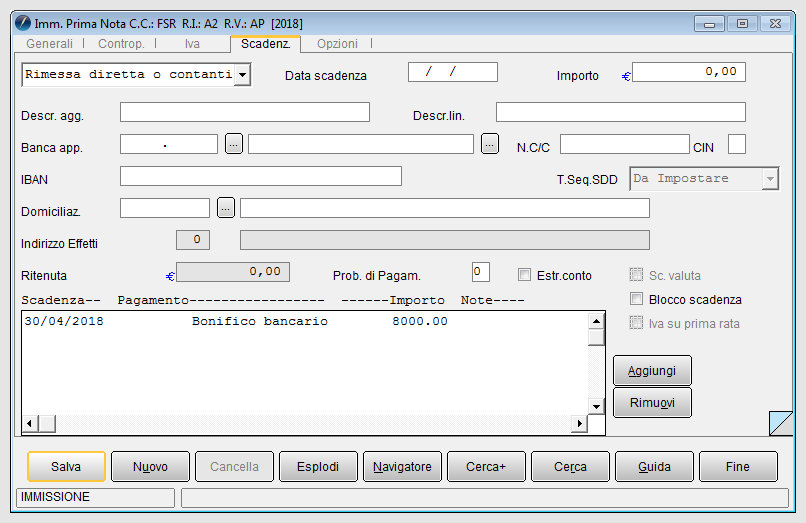
Task: Click the list's scroll down arrow
Action: [596, 406]
